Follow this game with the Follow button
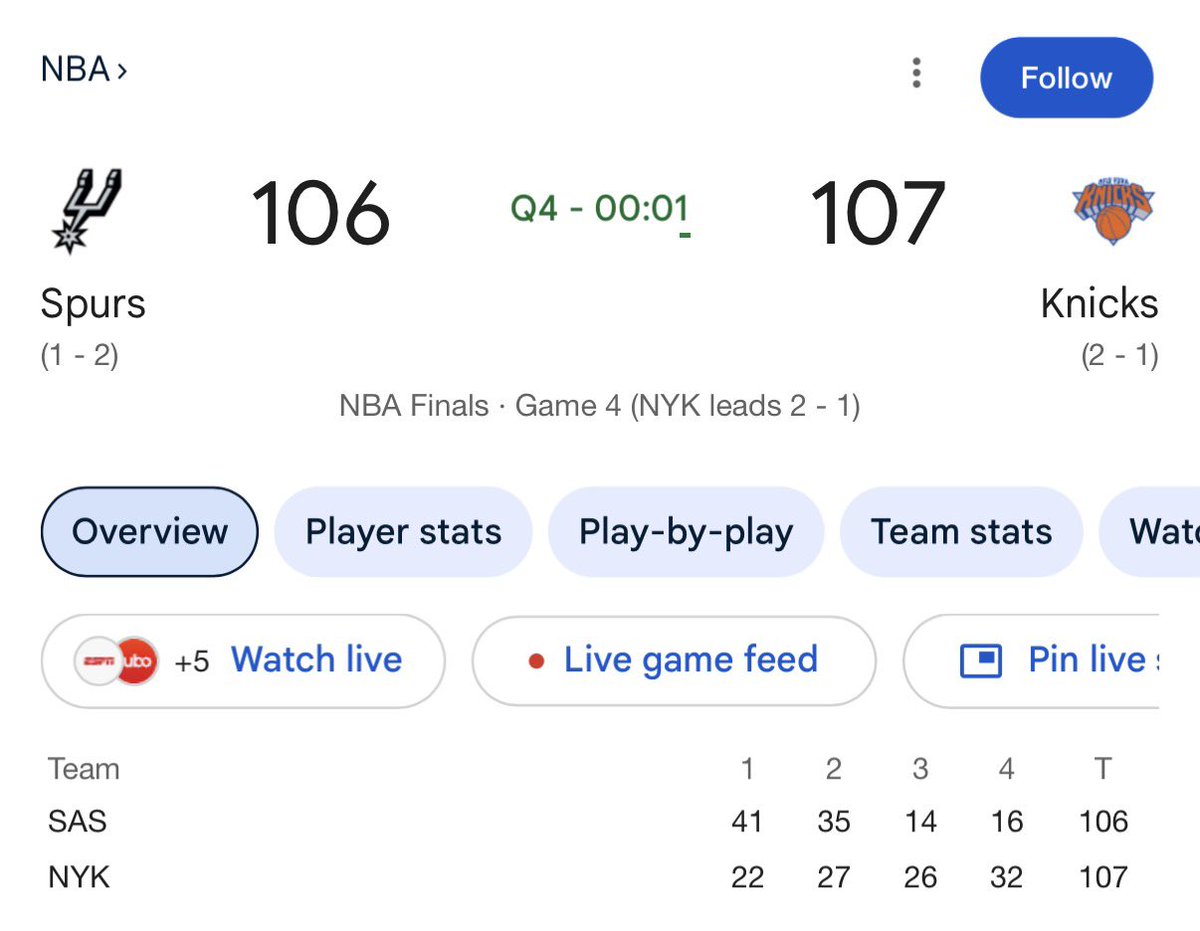The width and height of the screenshot is (1200, 931). tap(1066, 78)
